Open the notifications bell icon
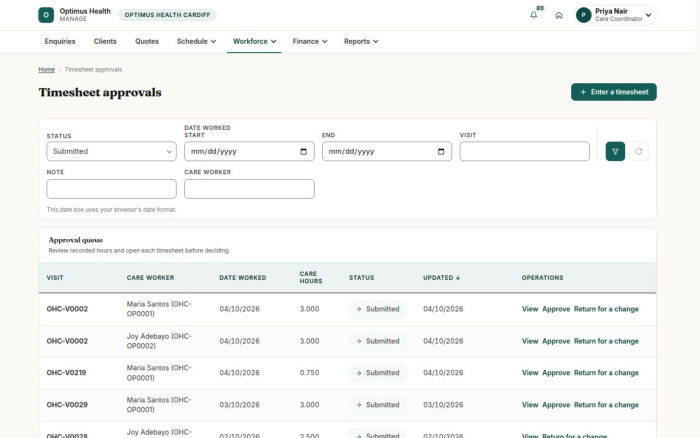700x438 pixels. (x=533, y=15)
